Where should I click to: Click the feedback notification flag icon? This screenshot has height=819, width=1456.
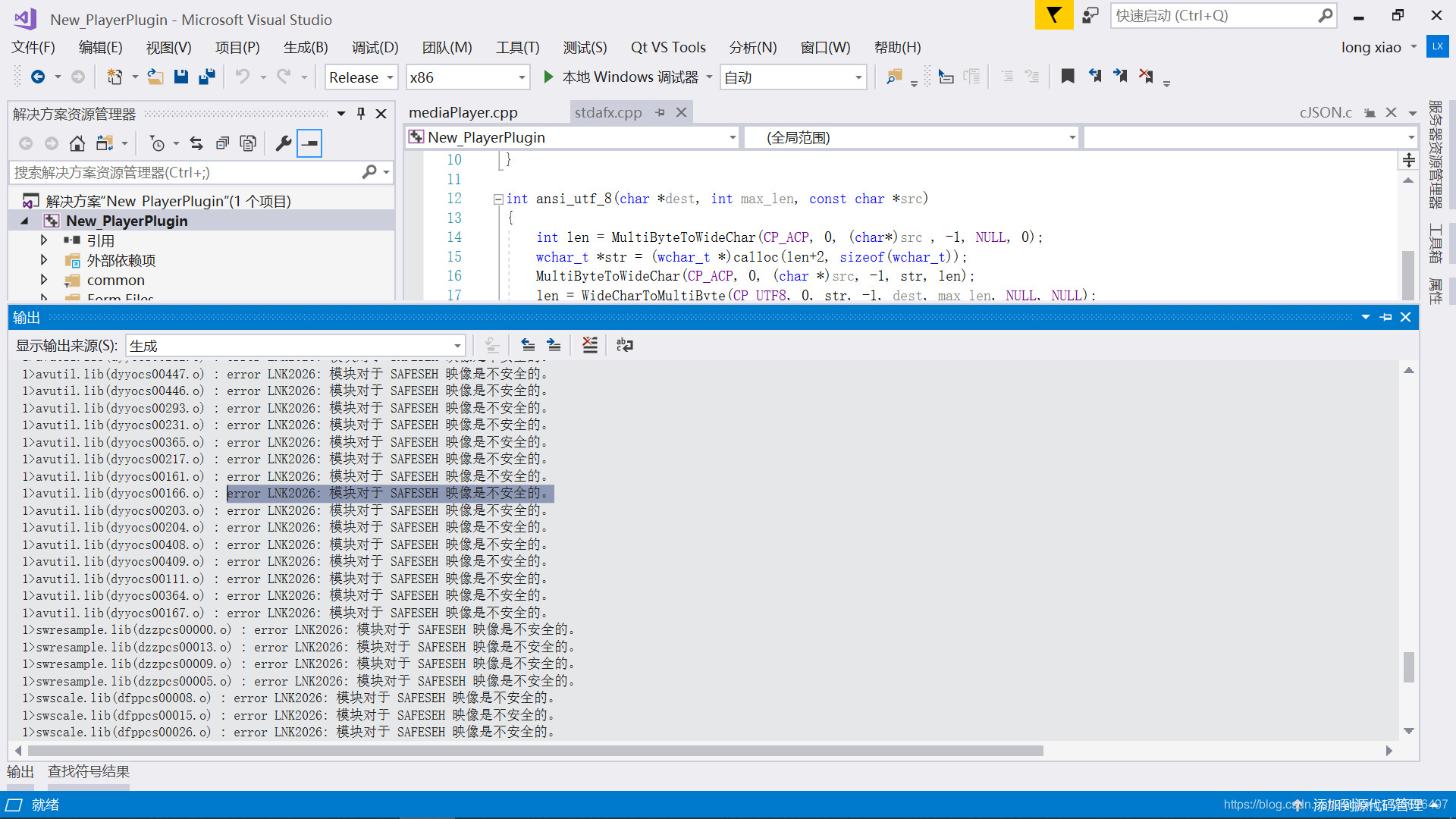(1053, 15)
